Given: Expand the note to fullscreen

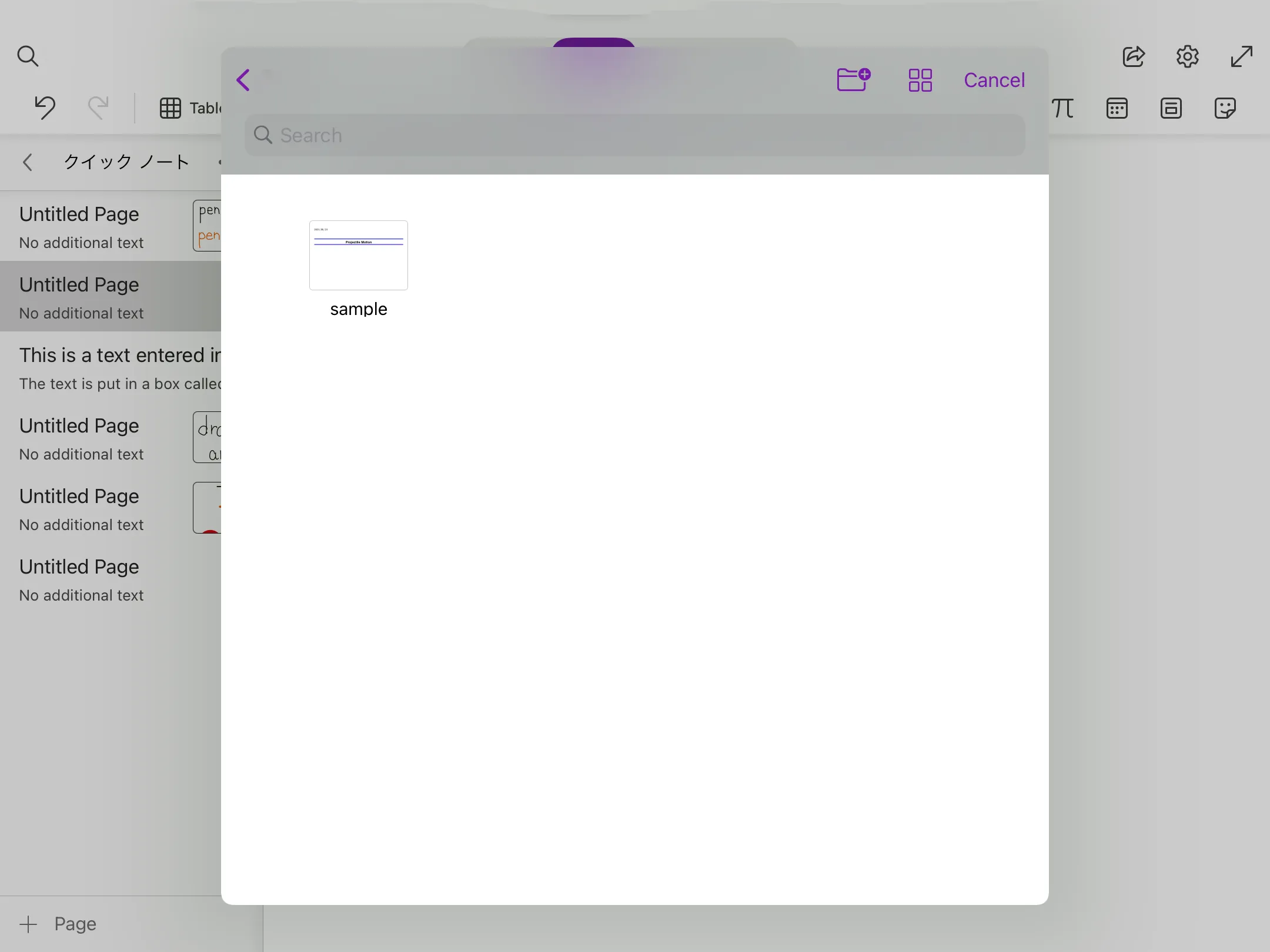Looking at the screenshot, I should click(x=1240, y=57).
